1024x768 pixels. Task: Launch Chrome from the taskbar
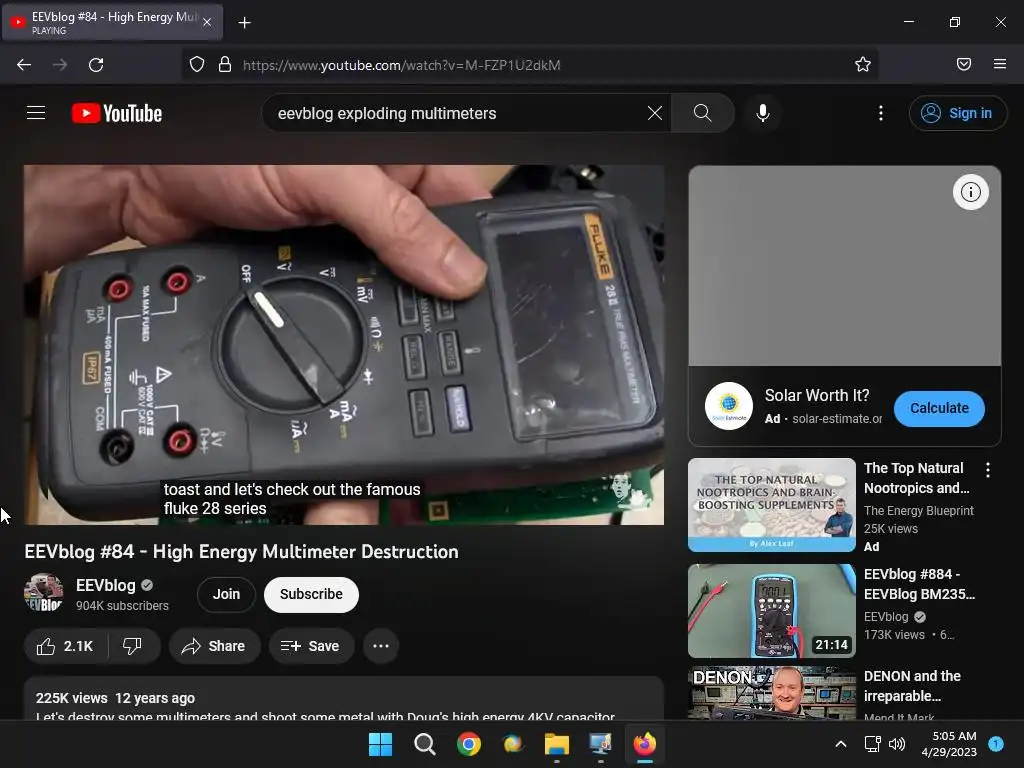click(x=468, y=744)
